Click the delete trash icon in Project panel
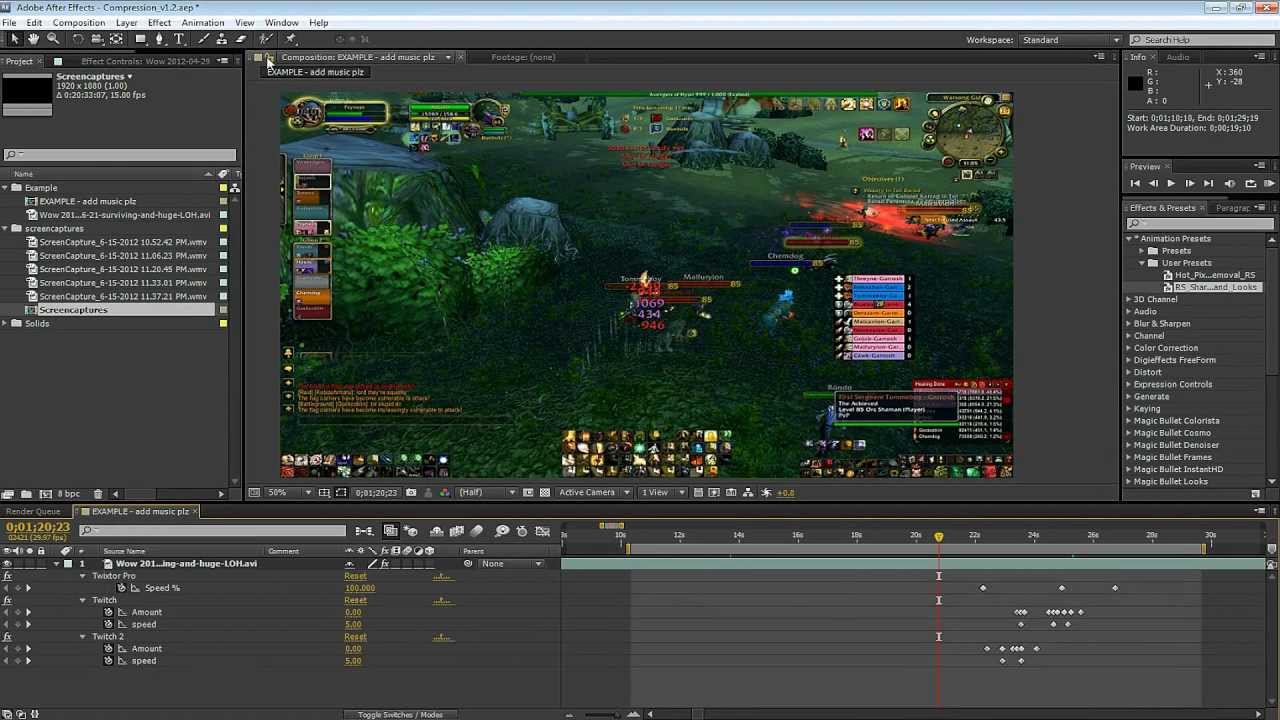 pos(97,494)
